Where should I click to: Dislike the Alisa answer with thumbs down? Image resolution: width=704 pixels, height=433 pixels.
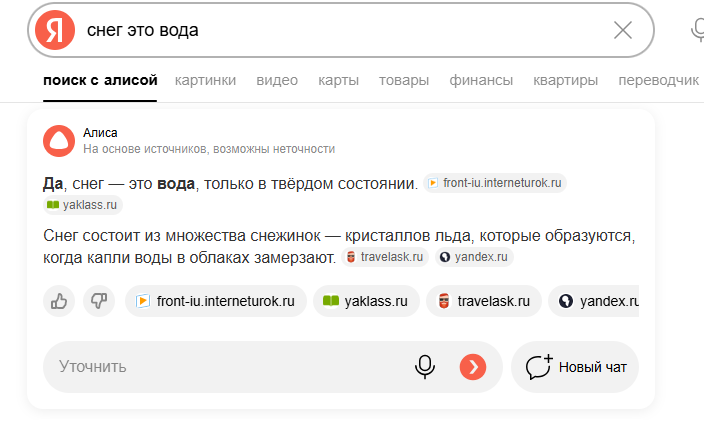[x=98, y=300]
